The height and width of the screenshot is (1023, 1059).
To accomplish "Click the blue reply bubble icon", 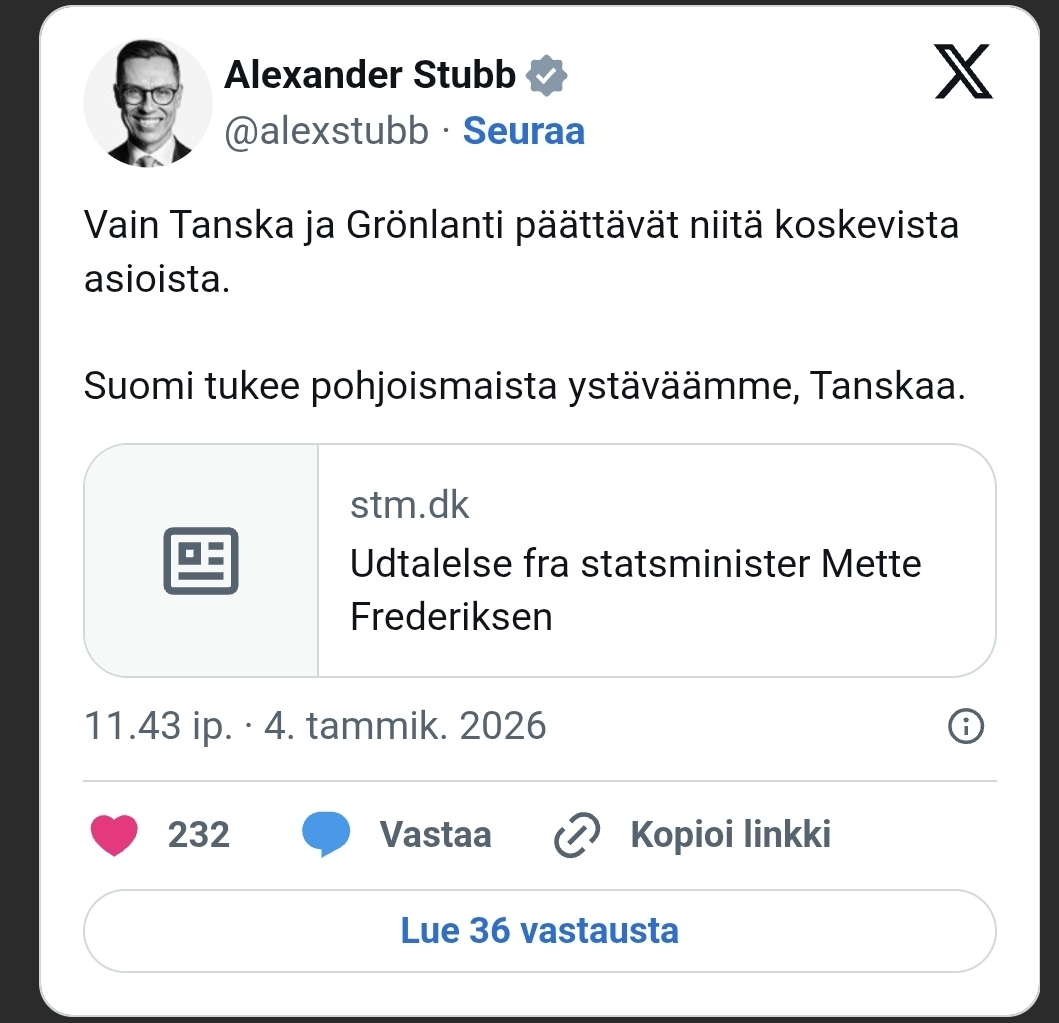I will click(x=326, y=834).
